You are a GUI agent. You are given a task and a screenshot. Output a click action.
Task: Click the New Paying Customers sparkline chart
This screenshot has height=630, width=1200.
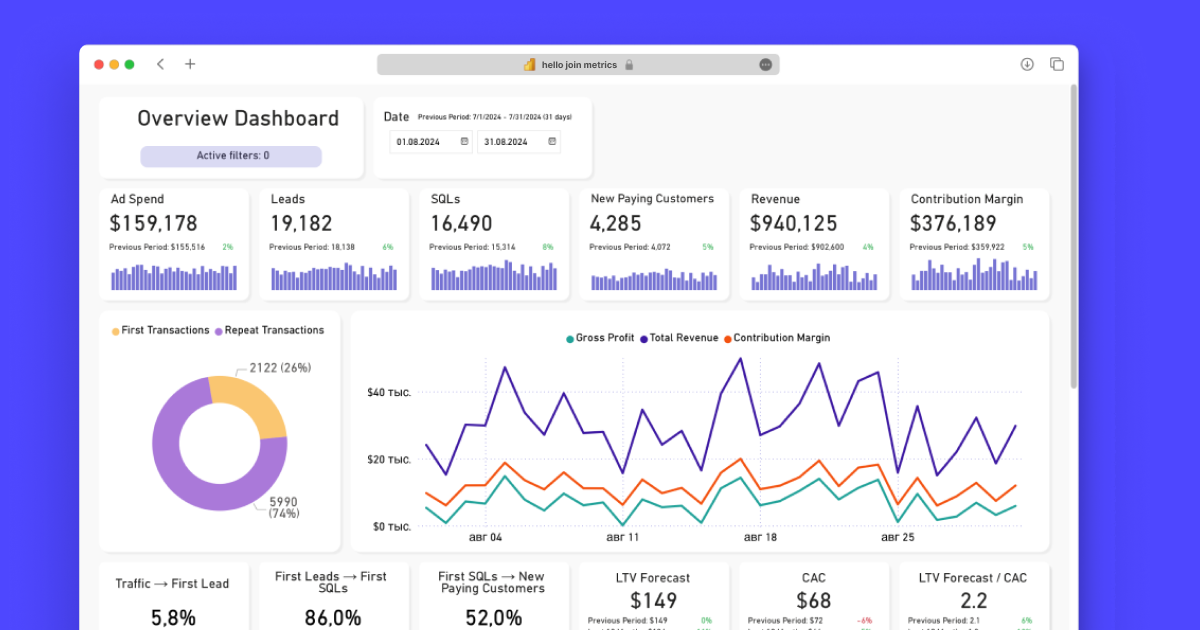tap(654, 279)
